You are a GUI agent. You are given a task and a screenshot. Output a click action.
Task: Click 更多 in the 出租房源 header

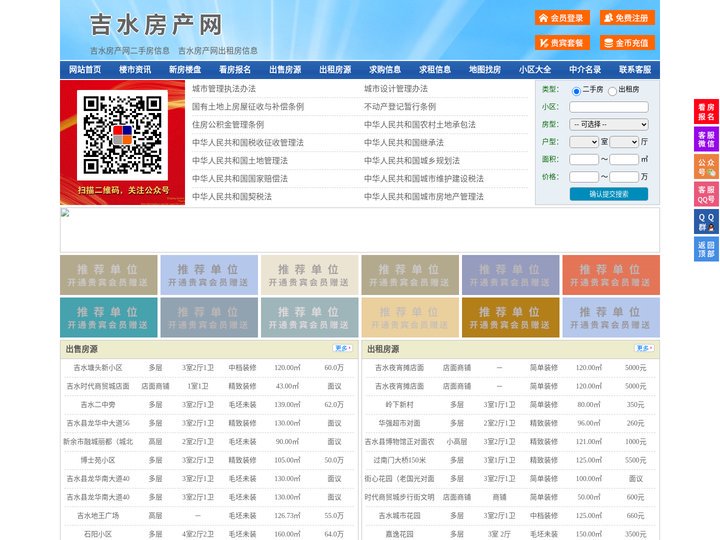coord(644,349)
